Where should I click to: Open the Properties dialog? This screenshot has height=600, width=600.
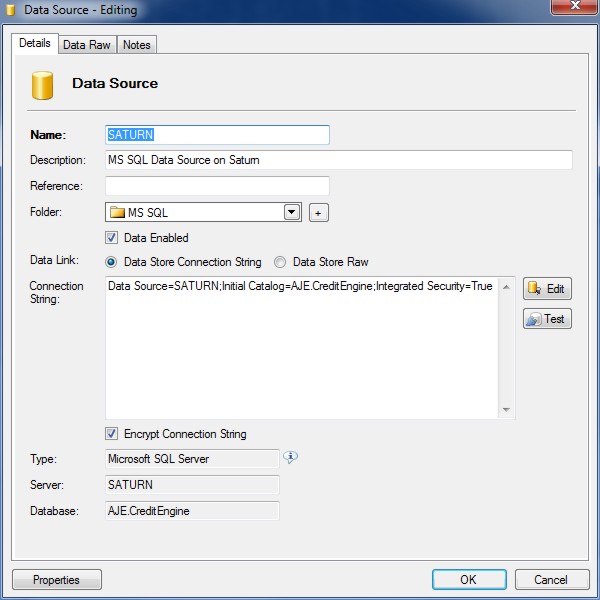coord(56,579)
